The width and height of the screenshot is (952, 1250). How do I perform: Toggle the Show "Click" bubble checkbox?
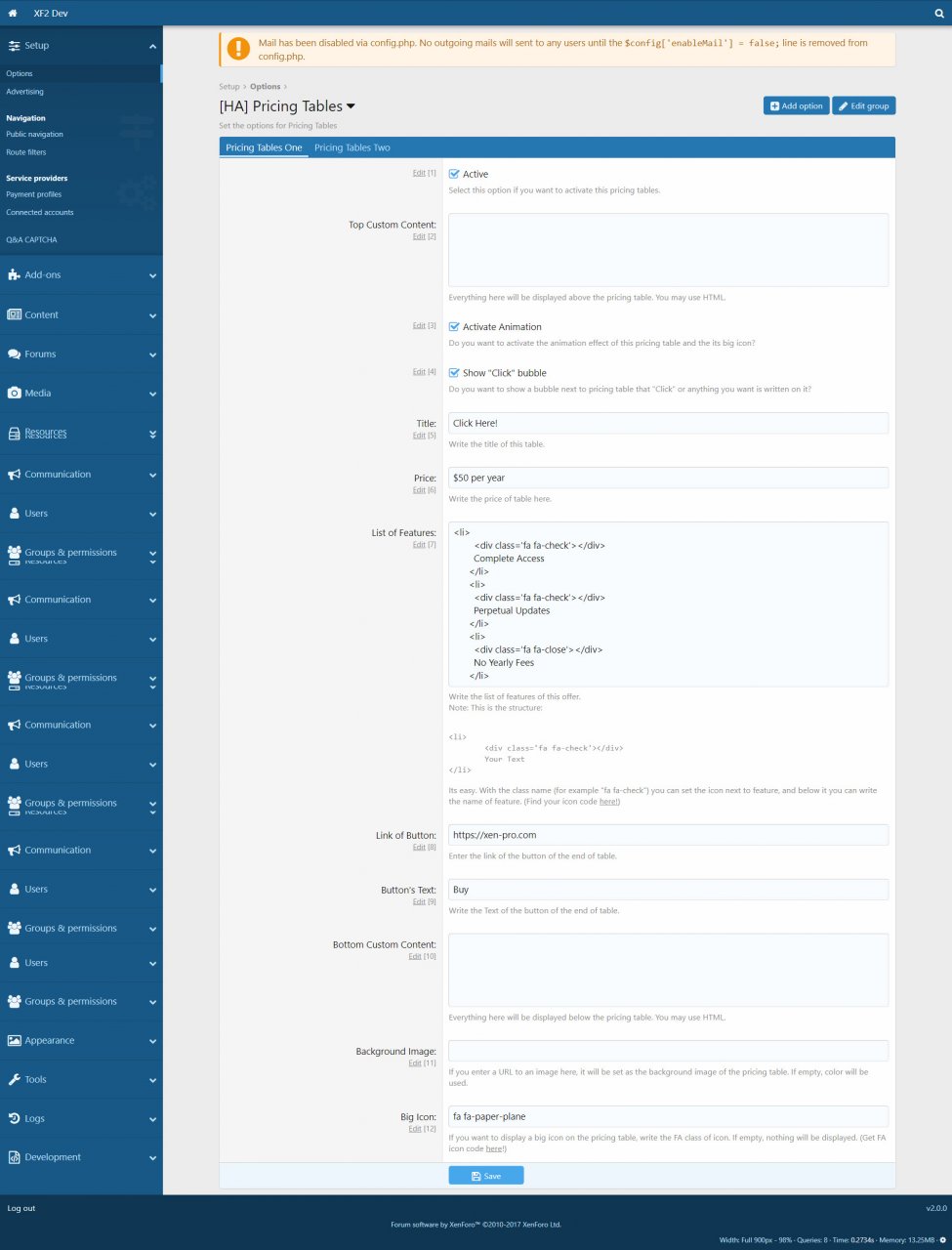point(454,373)
